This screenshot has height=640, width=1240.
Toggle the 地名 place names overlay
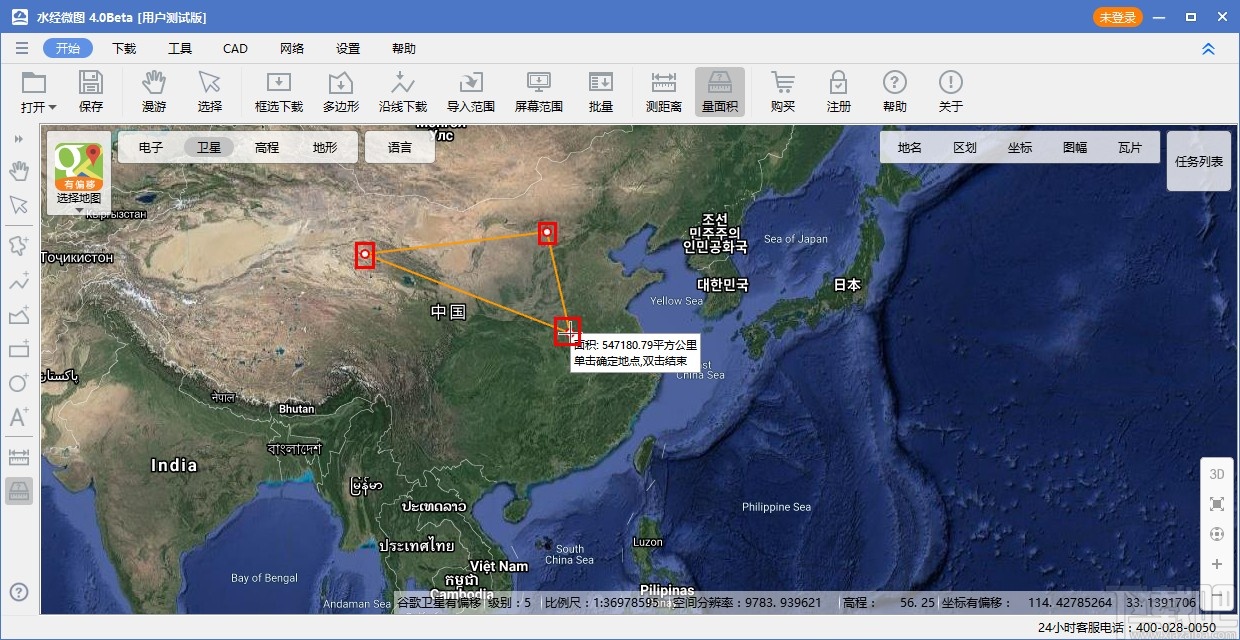(x=910, y=147)
